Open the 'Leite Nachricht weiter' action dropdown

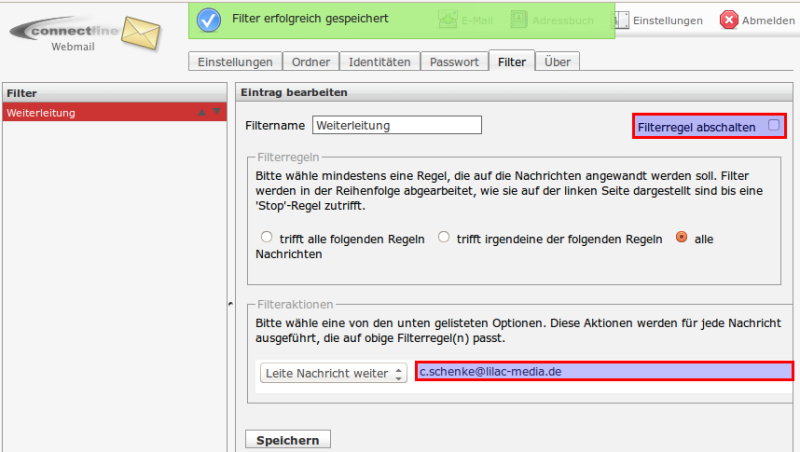[332, 373]
